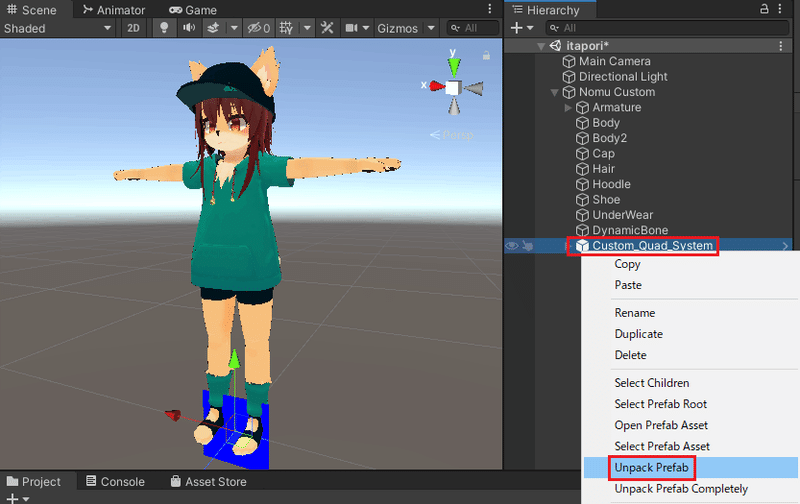Open Custom_Quad_System prefab arrow
This screenshot has width=800, height=504.
click(x=785, y=246)
